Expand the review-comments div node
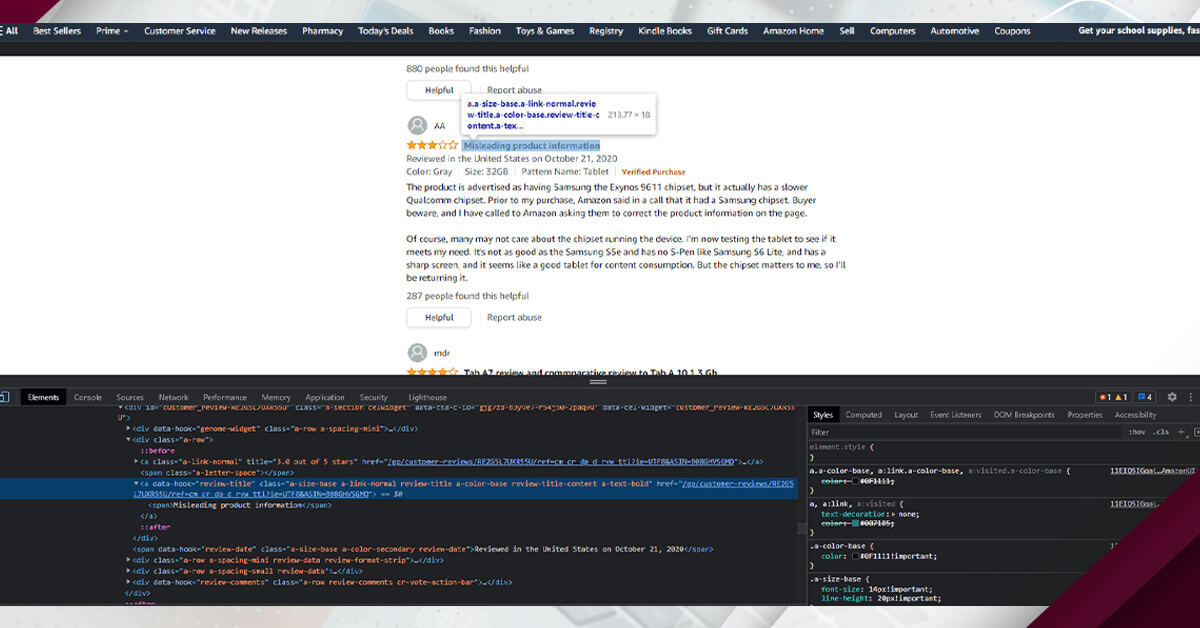Screen dimensions: 1200x628 pos(130,582)
